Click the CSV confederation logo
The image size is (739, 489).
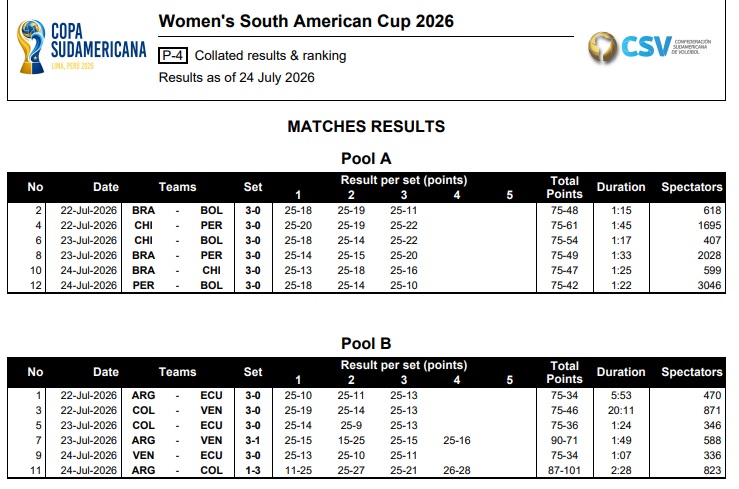(649, 47)
